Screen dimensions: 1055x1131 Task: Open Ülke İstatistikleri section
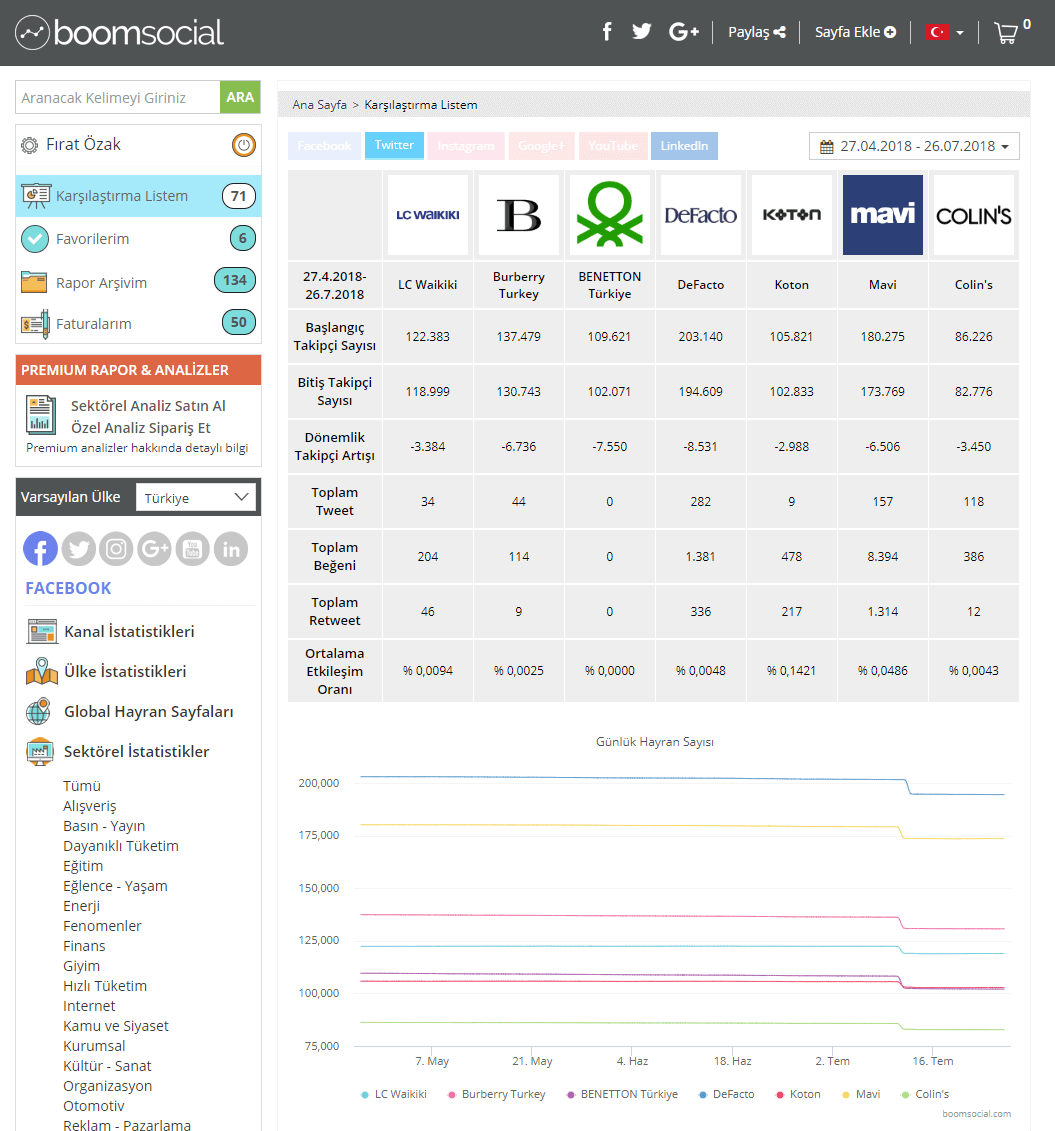click(125, 672)
